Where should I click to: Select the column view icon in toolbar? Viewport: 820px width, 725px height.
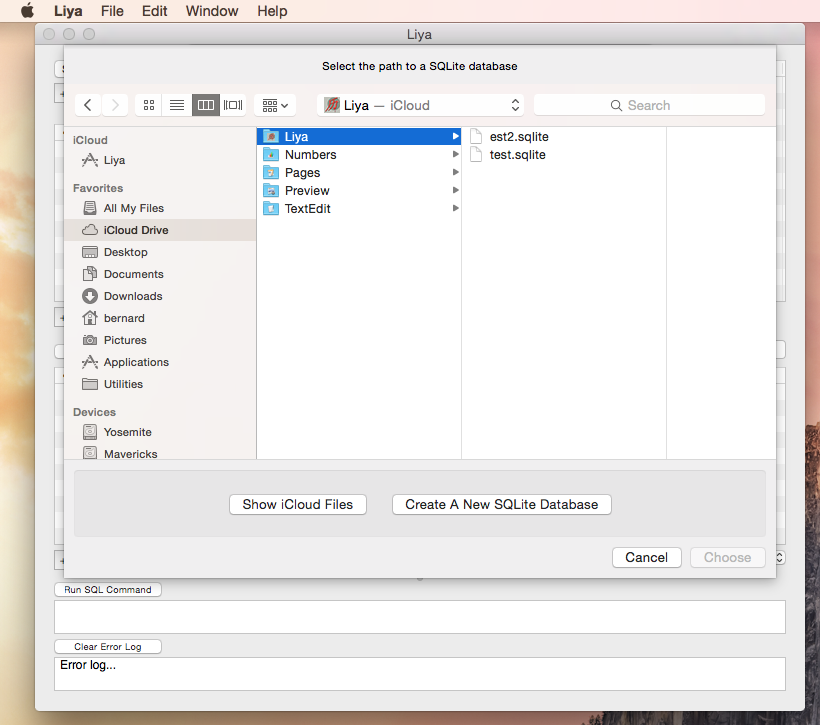pos(206,104)
